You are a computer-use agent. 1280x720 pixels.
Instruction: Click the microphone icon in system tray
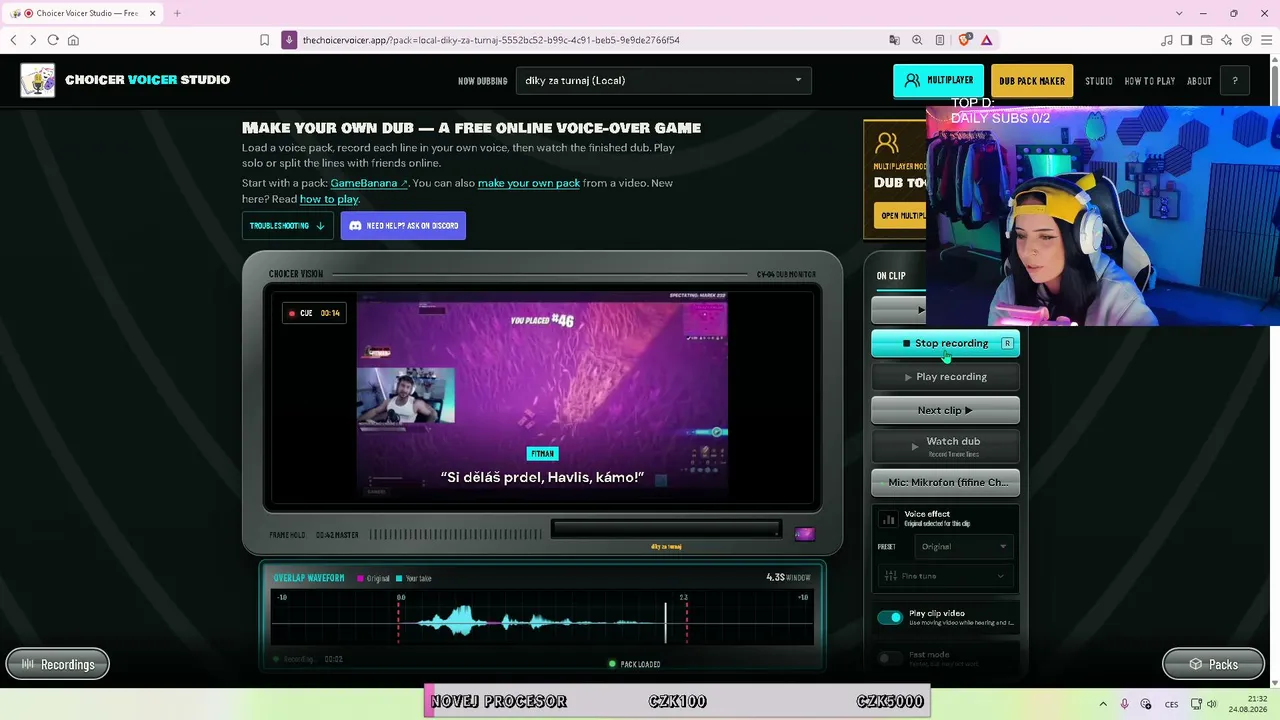tap(1124, 704)
